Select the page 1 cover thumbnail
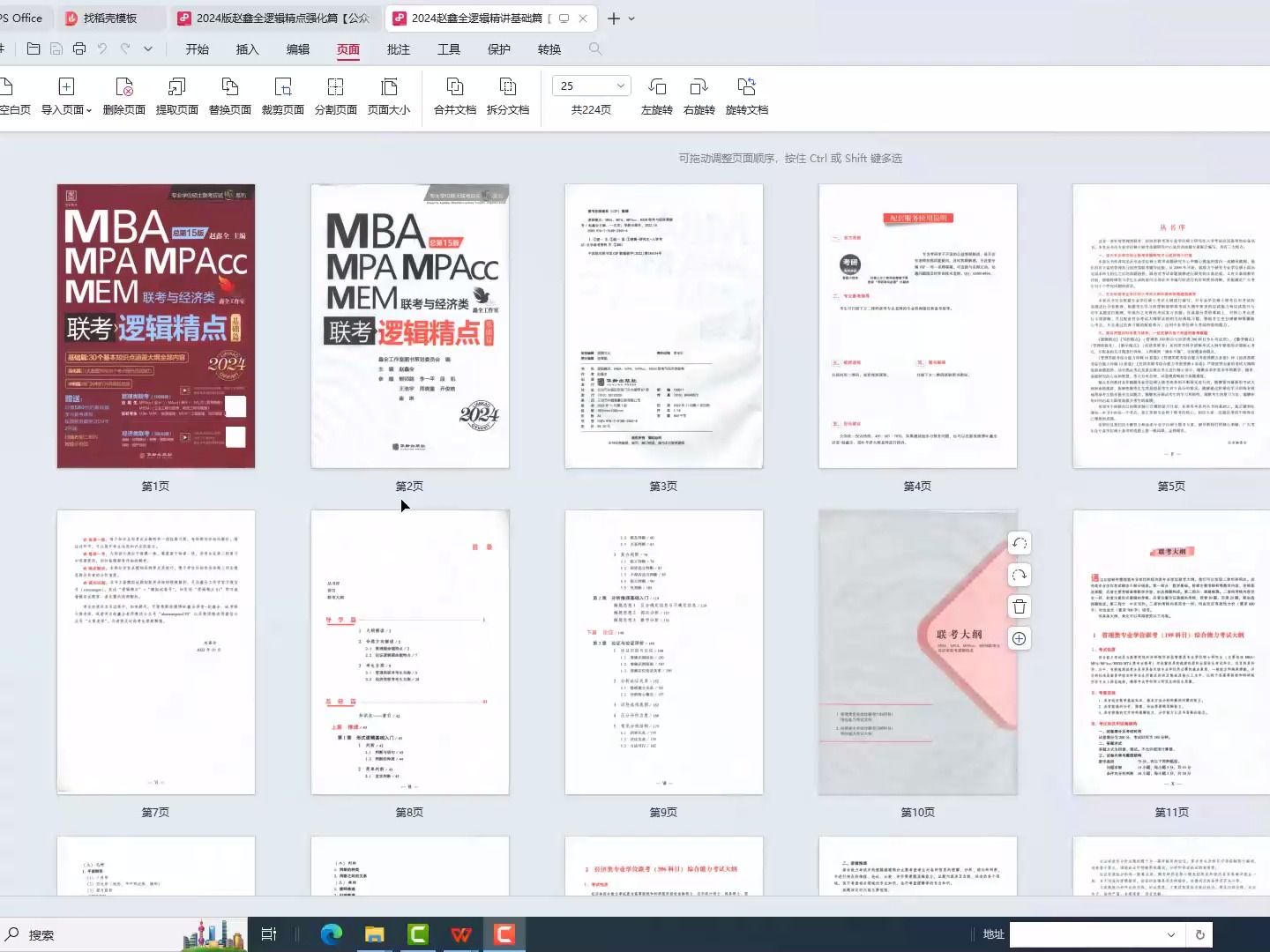Viewport: 1270px width, 952px height. (x=156, y=326)
